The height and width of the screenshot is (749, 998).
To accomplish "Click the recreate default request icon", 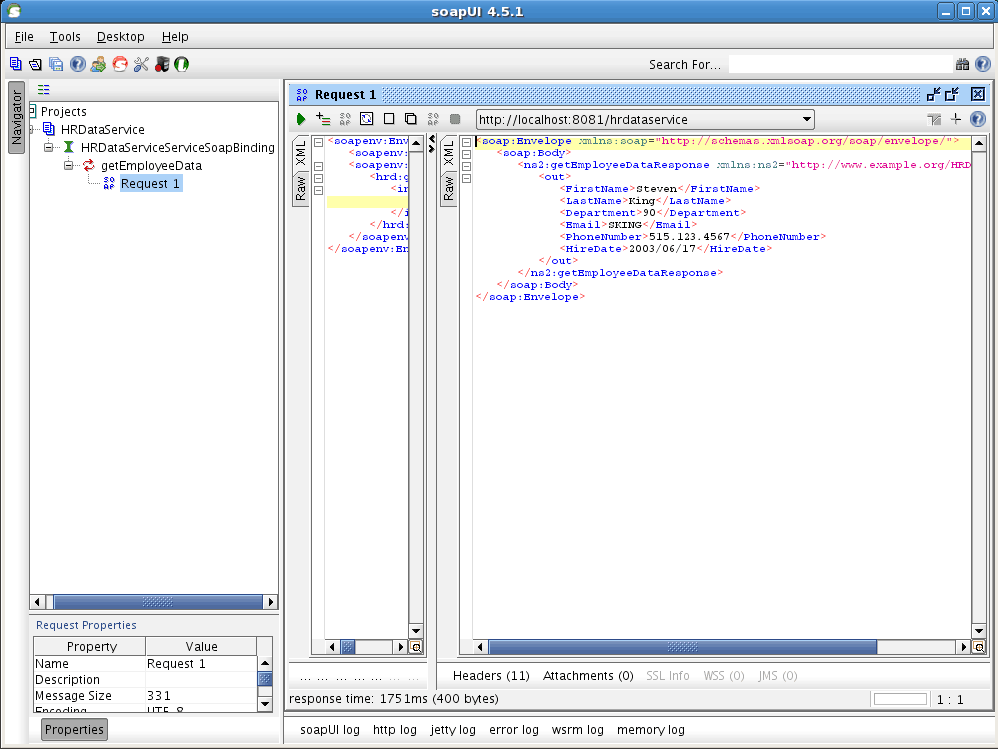I will coord(345,119).
